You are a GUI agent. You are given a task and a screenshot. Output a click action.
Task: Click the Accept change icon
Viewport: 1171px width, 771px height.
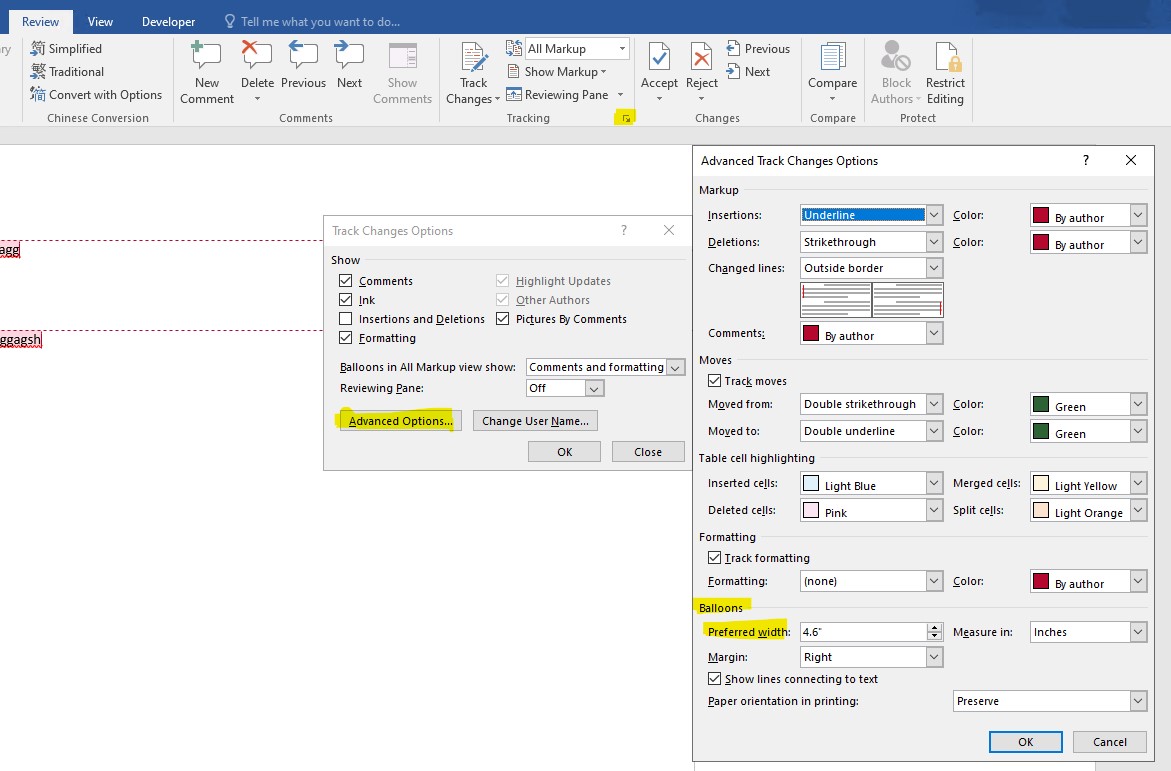[x=659, y=58]
